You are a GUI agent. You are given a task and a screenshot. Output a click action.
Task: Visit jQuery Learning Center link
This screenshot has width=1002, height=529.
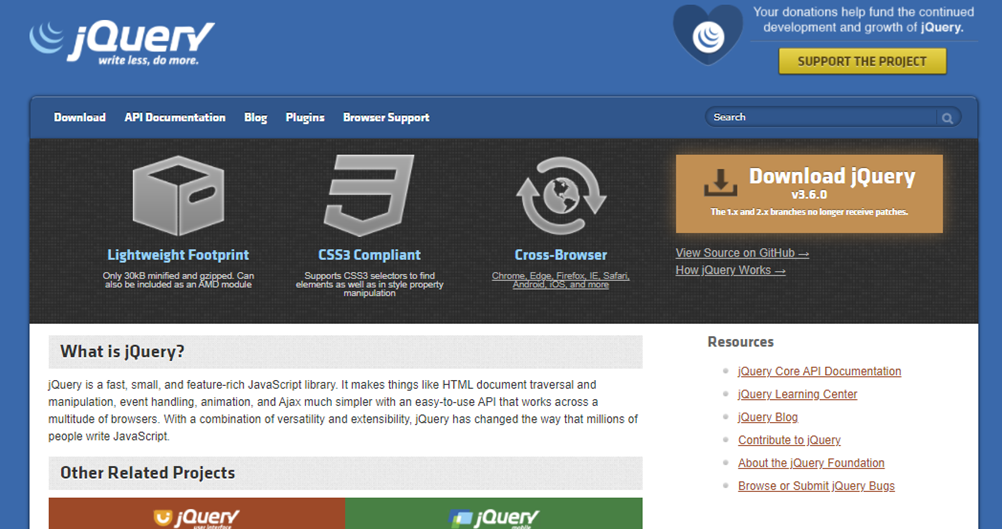(x=798, y=394)
